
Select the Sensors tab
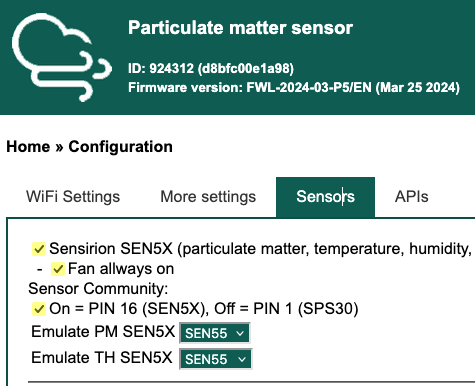[325, 197]
